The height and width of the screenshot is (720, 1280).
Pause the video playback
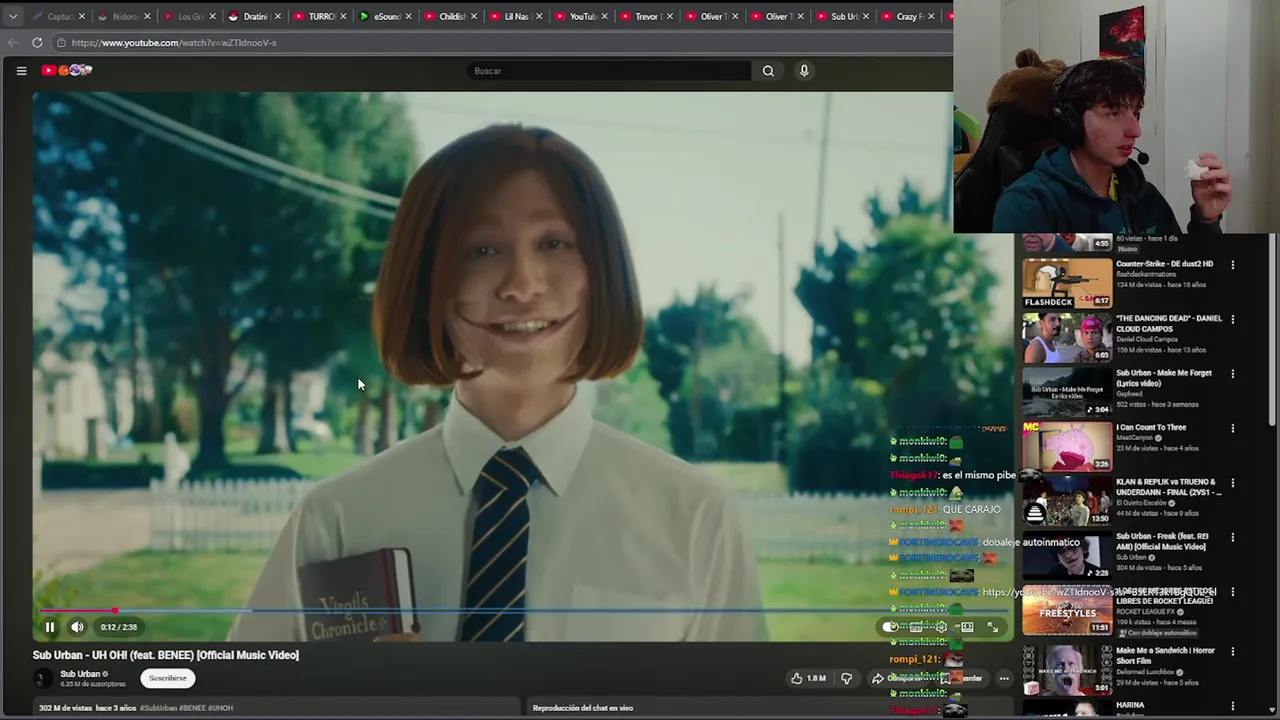[x=49, y=627]
